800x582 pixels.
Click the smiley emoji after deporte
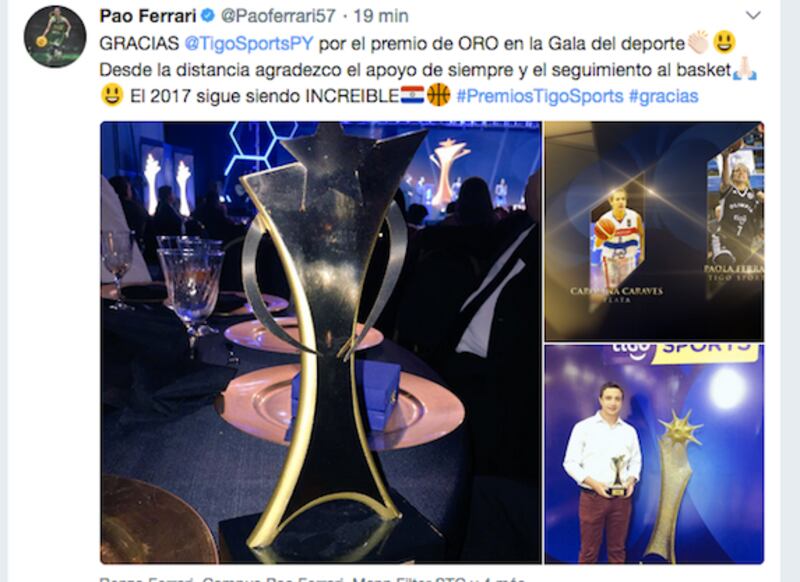724,42
